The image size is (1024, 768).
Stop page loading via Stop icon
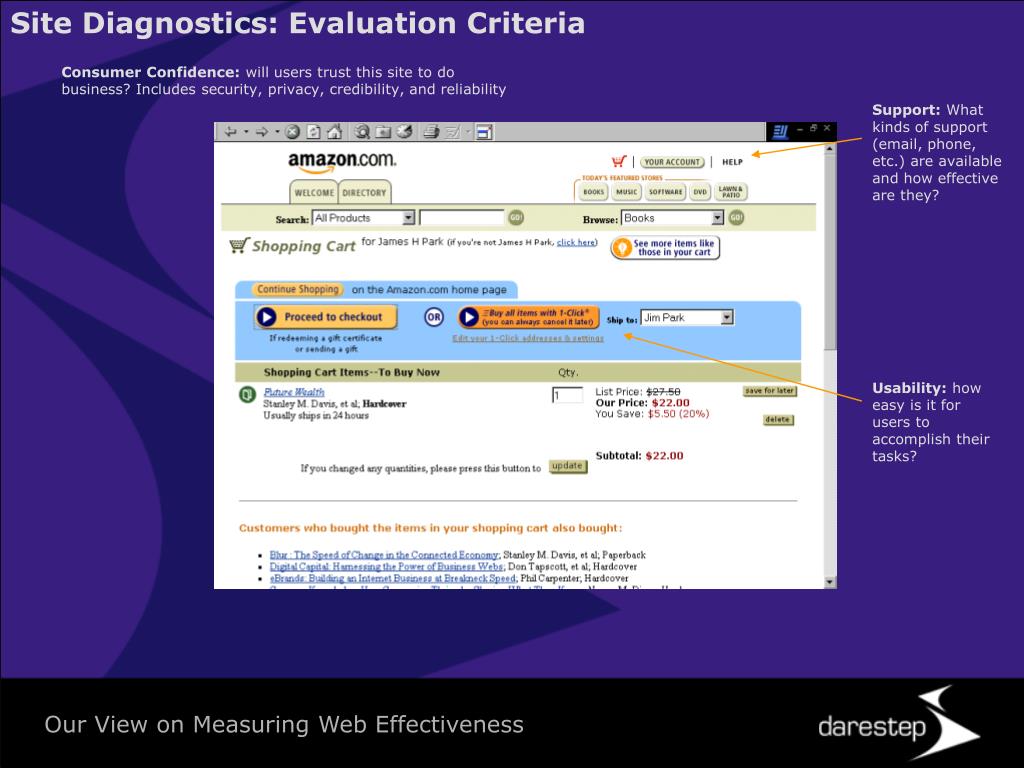tap(293, 132)
